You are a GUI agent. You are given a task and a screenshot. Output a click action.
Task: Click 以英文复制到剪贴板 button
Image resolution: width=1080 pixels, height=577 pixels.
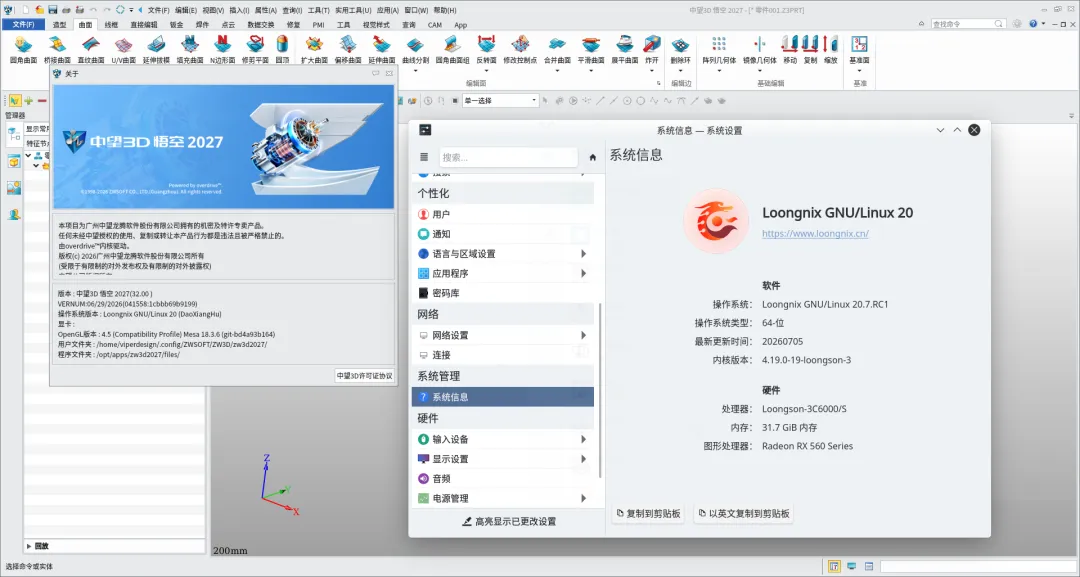(x=744, y=514)
